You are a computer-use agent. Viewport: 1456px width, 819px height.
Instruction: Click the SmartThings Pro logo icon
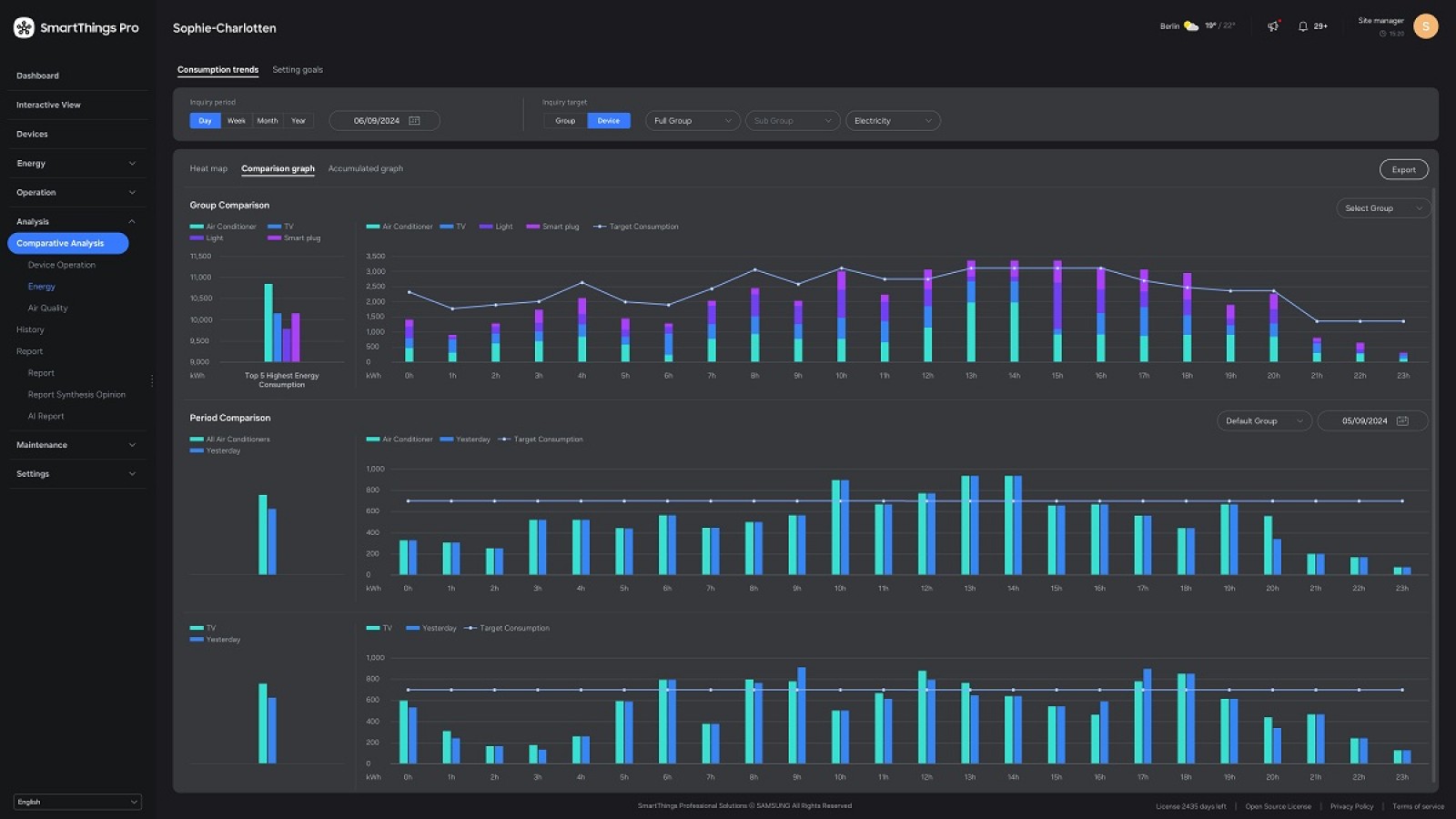pos(24,27)
